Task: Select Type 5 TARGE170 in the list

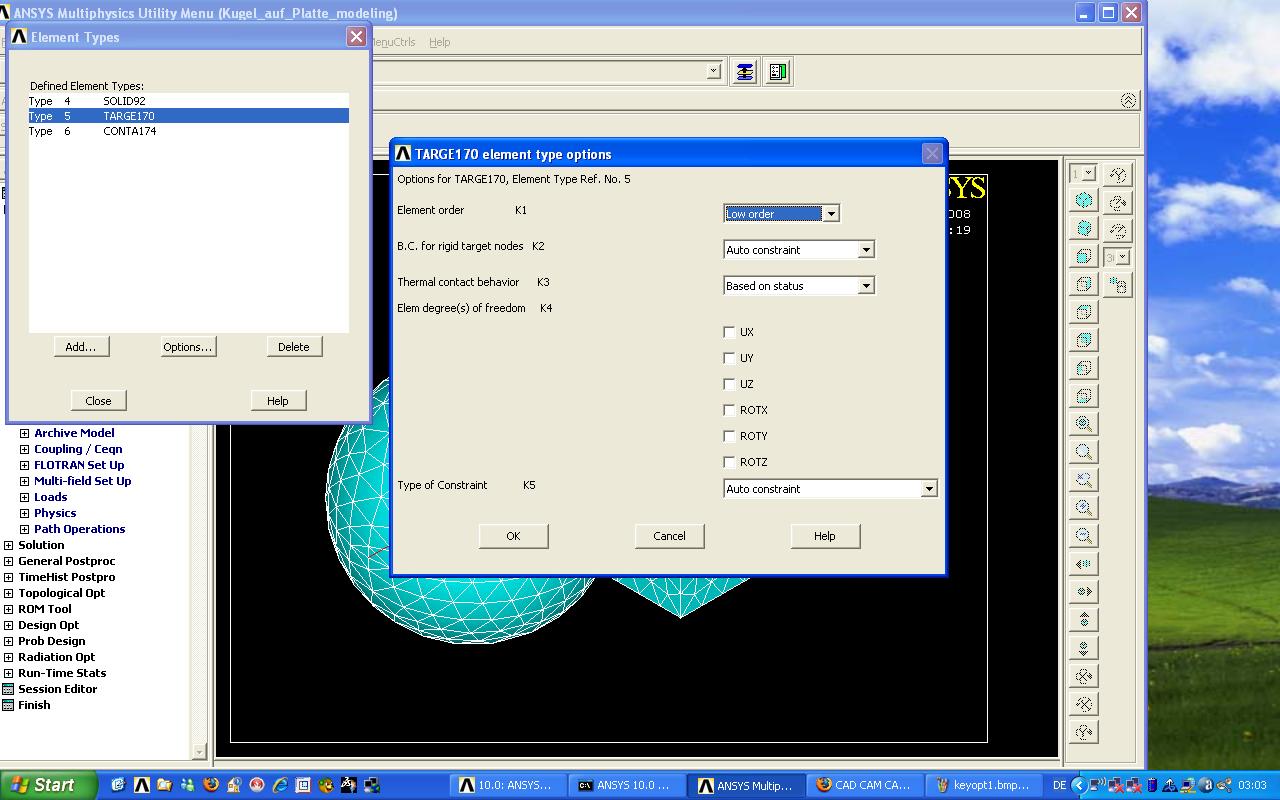Action: (188, 116)
